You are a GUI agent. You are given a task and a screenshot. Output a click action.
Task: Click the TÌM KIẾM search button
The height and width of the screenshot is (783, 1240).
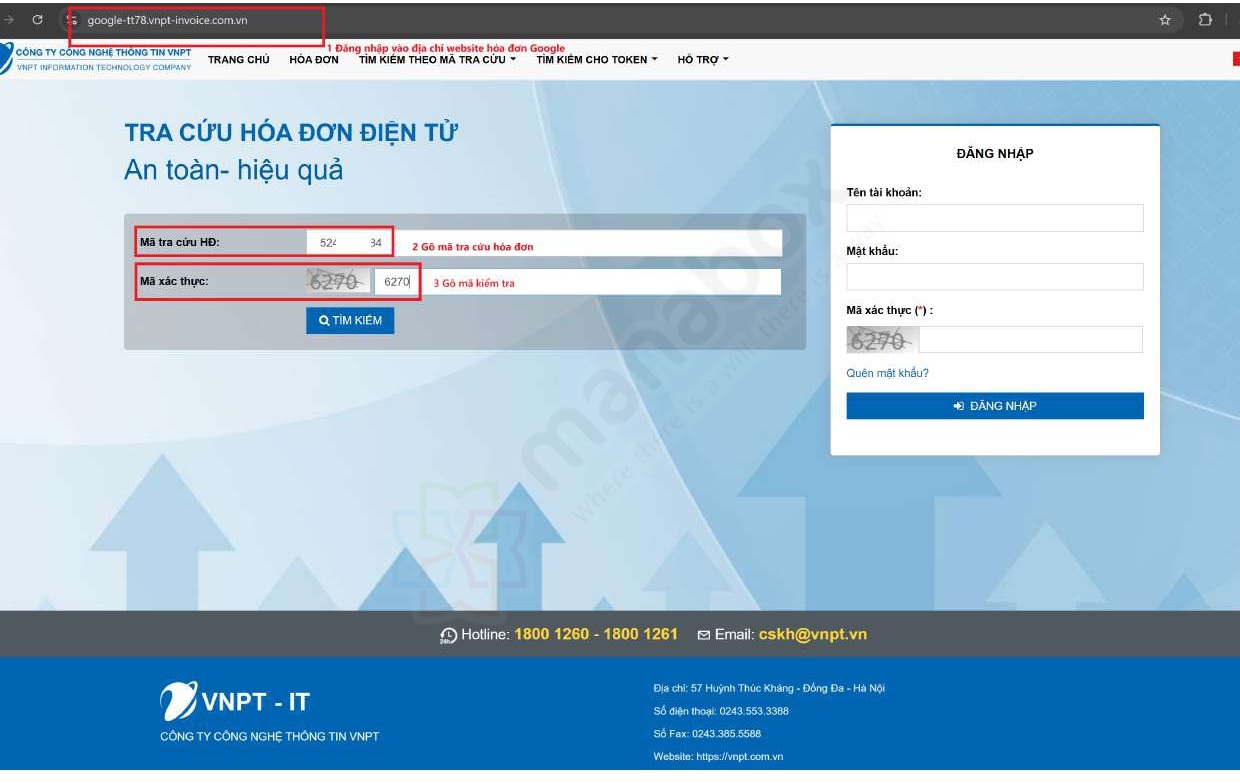click(350, 320)
